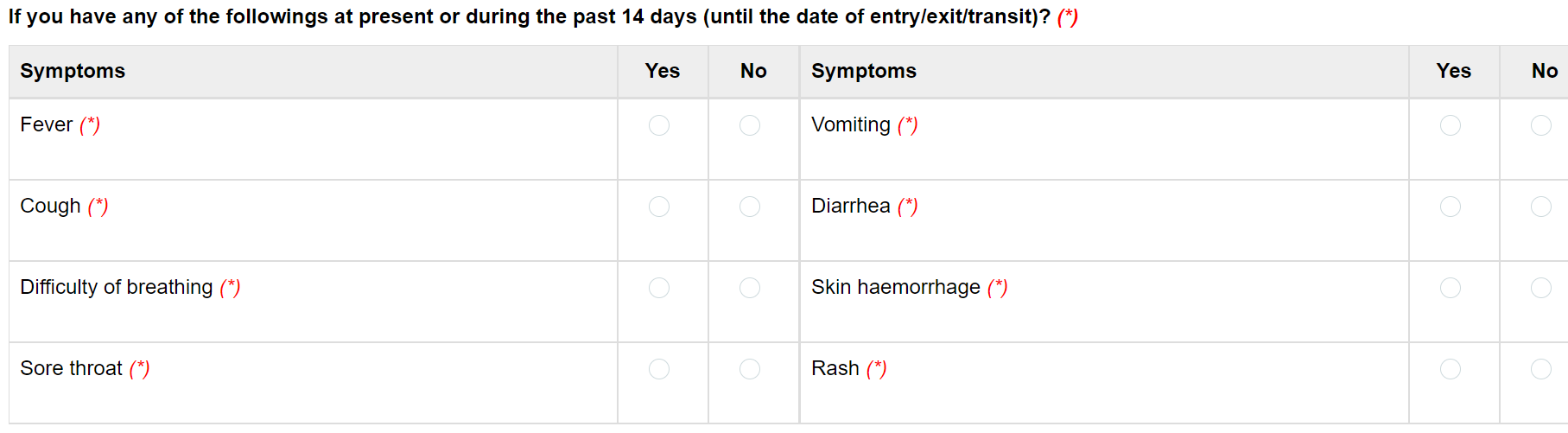Image resolution: width=1568 pixels, height=433 pixels.
Task: Click the left Symptoms column header
Action: point(73,71)
